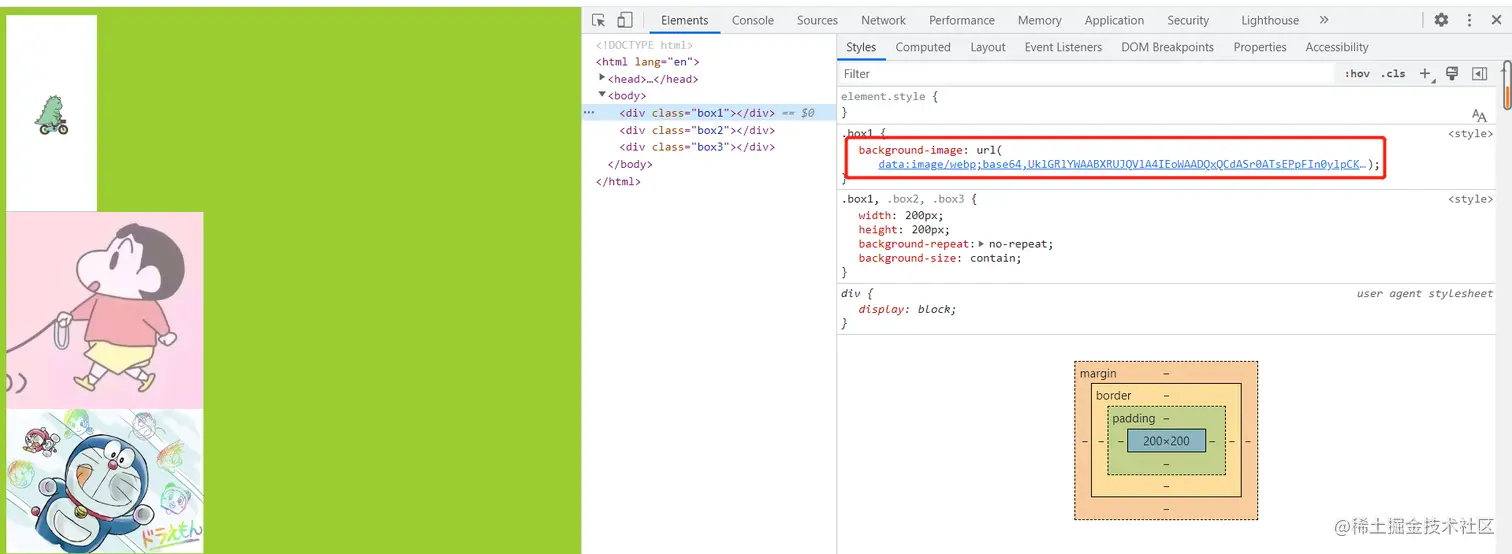Screen dimensions: 1512x554
Task: Focus the styles Filter input field
Action: [x=1085, y=74]
